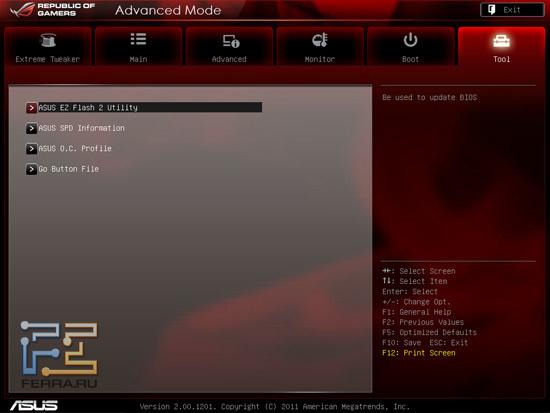This screenshot has width=550, height=413.
Task: Click the 'F12: Print Screen' hint
Action: (418, 353)
